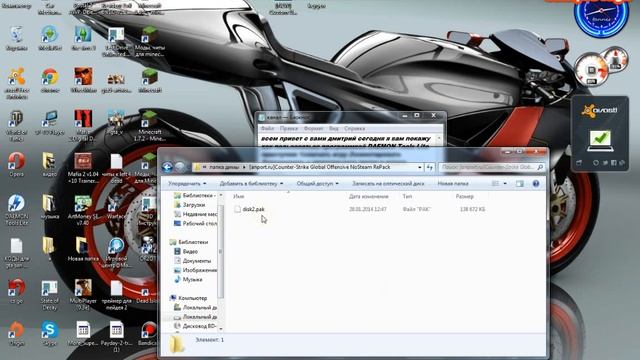The image size is (640, 360).
Task: Open the Minecraft 1.7.2 desktop shortcut
Action: (x=149, y=125)
